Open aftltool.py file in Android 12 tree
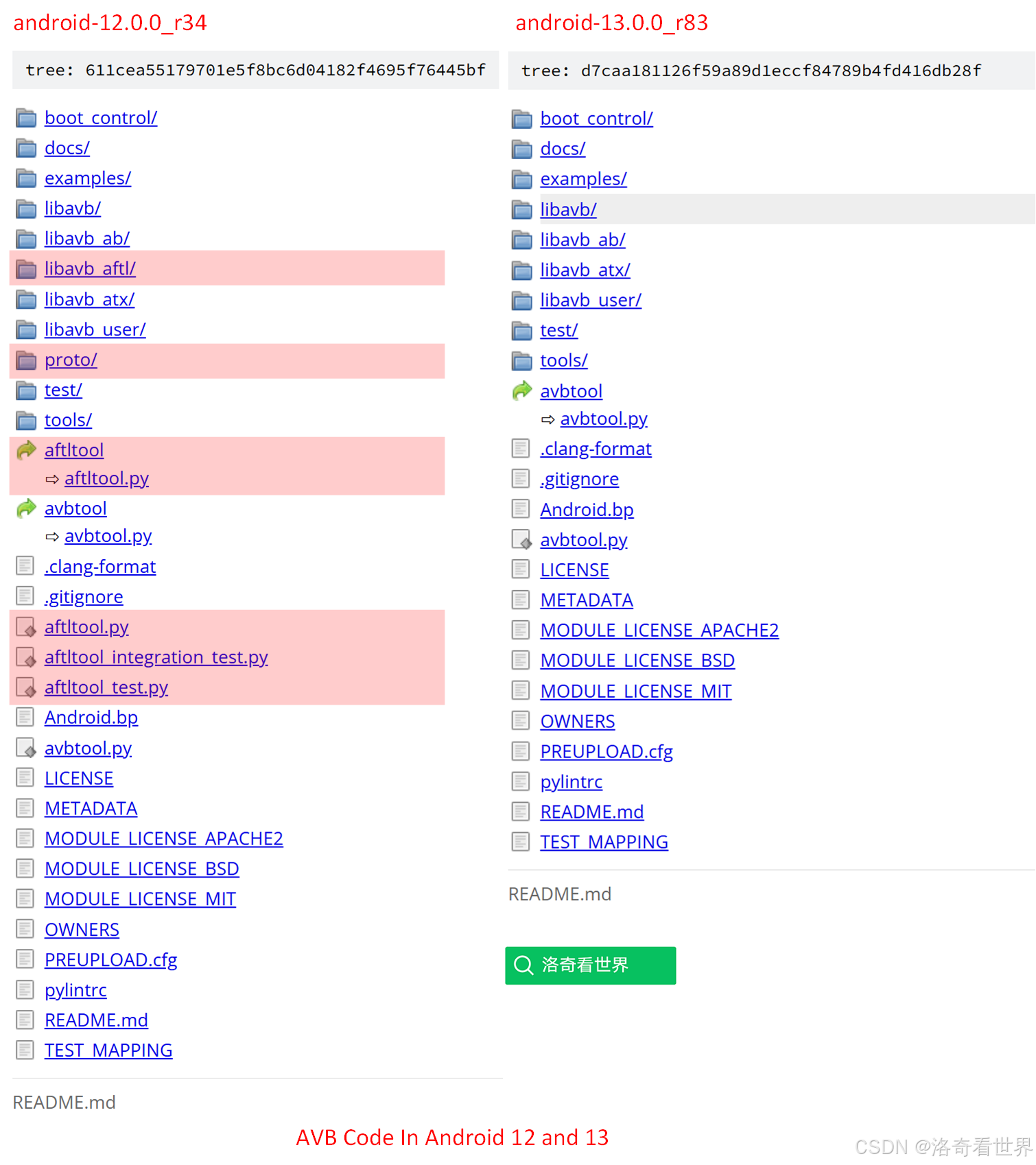Screen dimensions: 1036x1165 pyautogui.click(x=86, y=627)
